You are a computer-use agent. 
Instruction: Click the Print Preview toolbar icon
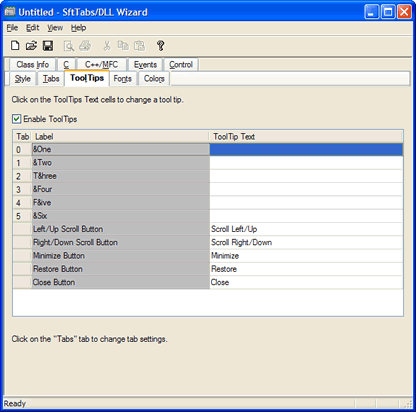tap(69, 46)
